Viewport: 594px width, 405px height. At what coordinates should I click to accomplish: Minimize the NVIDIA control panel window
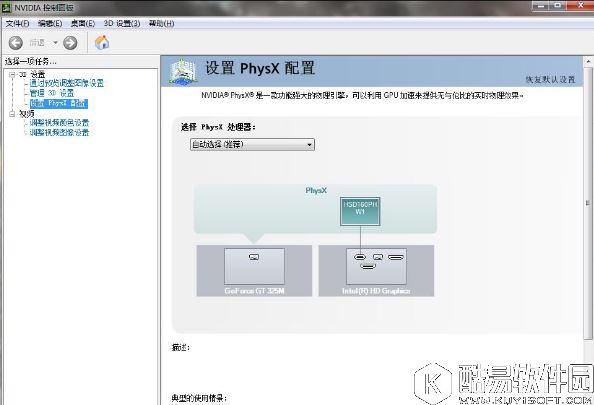pyautogui.click(x=542, y=6)
